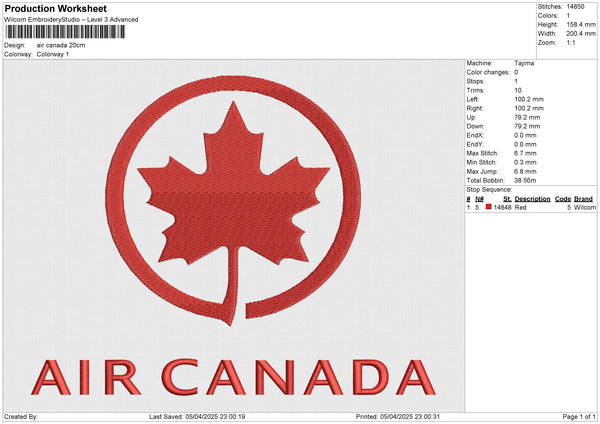Select the min stitch value 0.3 mm
Screen dimensions: 600x424
(525, 162)
